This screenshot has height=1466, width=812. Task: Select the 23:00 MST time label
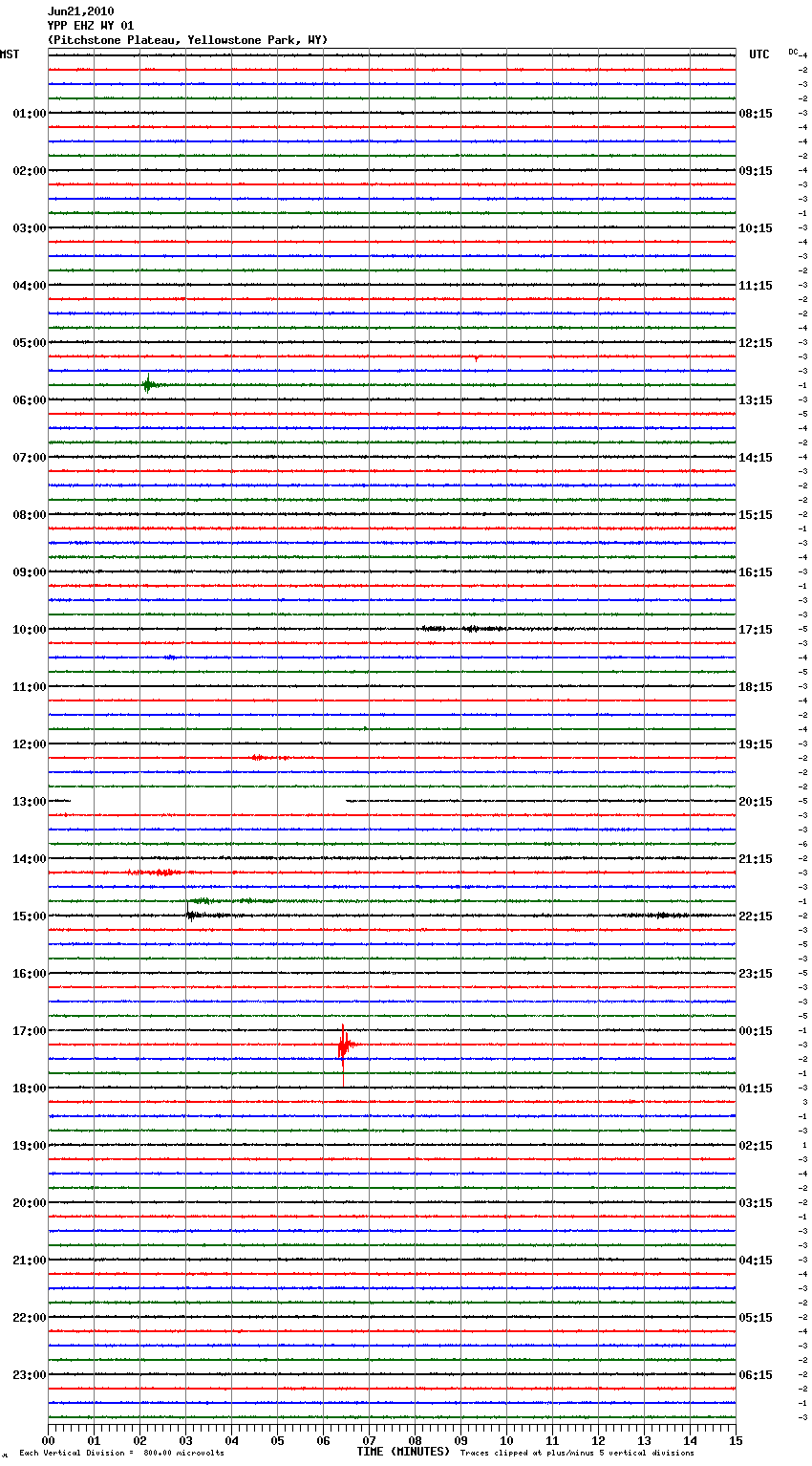tap(30, 1375)
